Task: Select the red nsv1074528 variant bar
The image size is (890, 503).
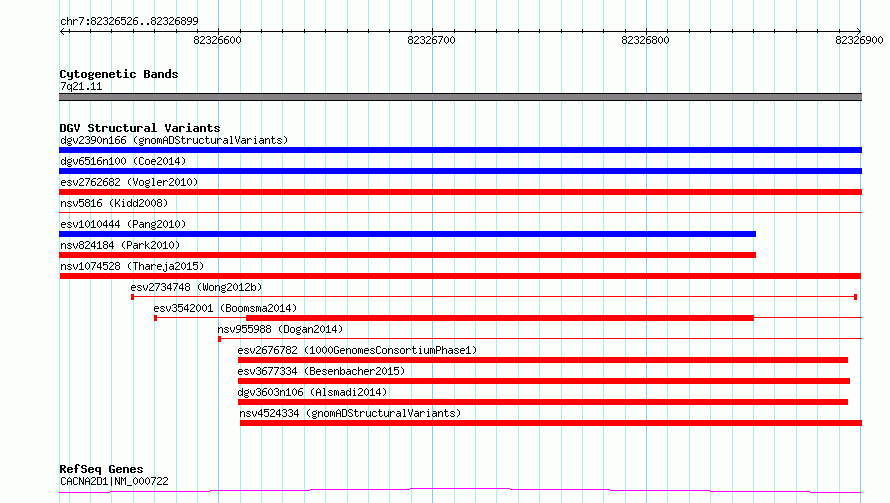Action: [460, 276]
